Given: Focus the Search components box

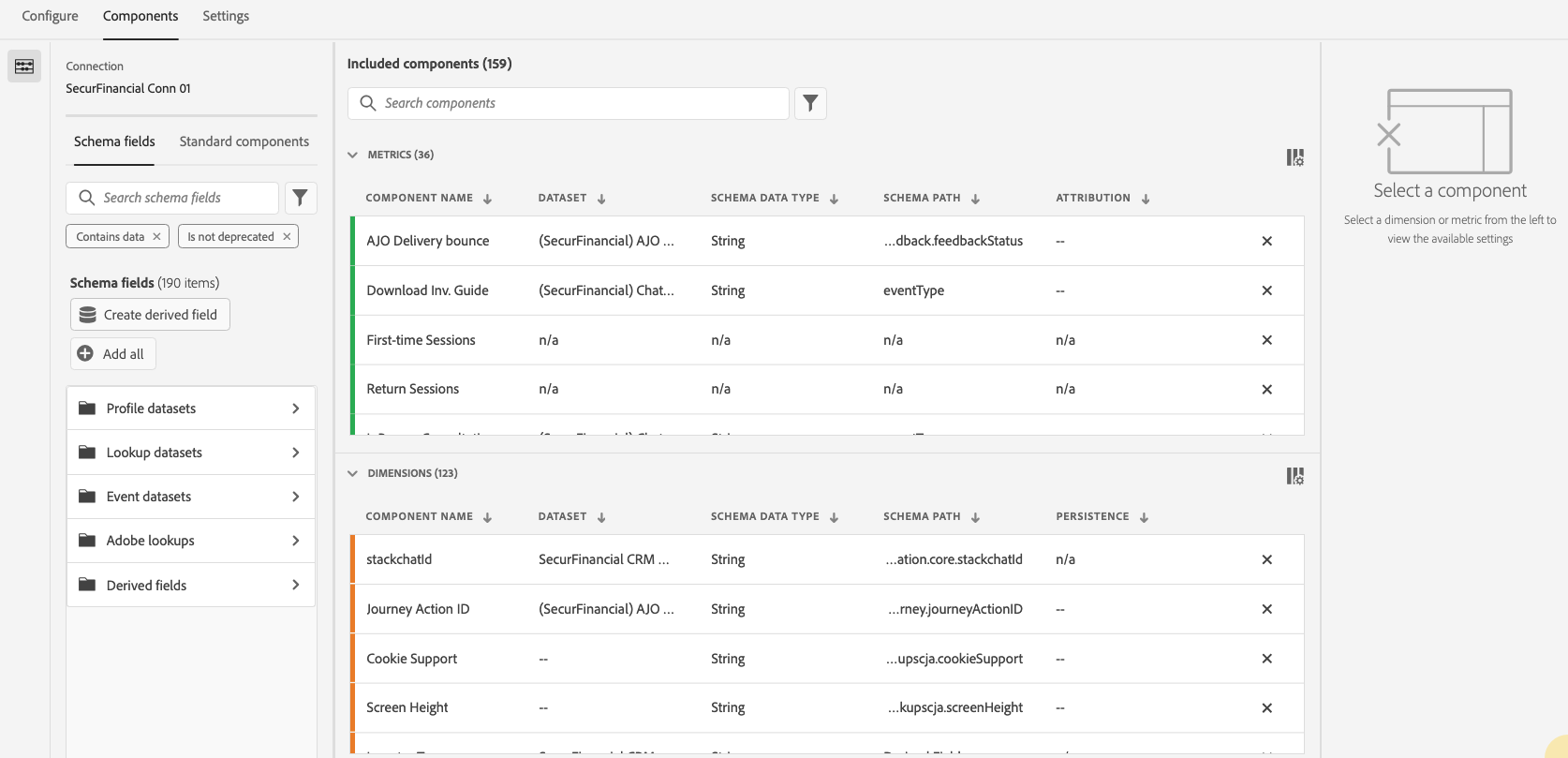Looking at the screenshot, I should coord(569,103).
